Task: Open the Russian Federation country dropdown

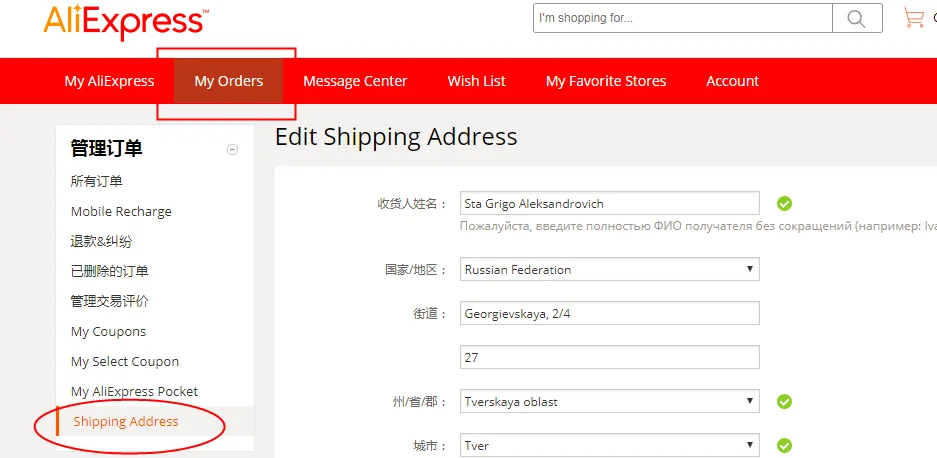Action: 610,270
